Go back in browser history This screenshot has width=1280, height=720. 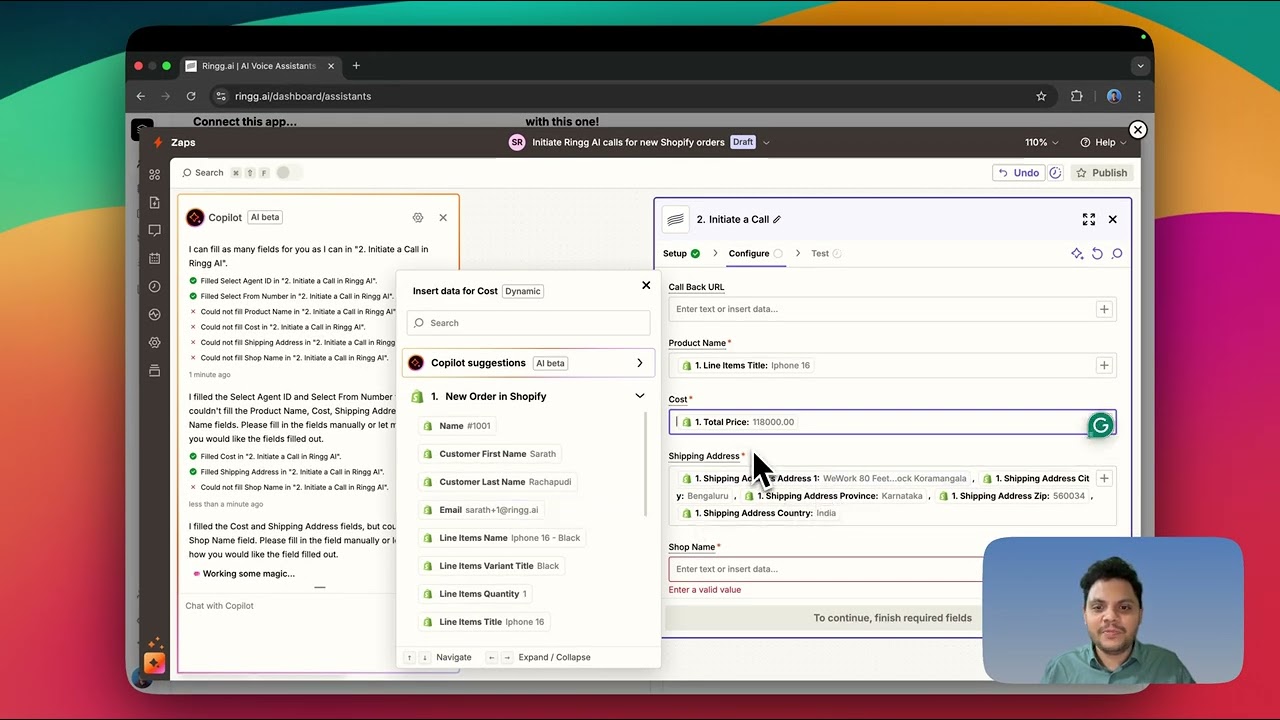pos(141,96)
